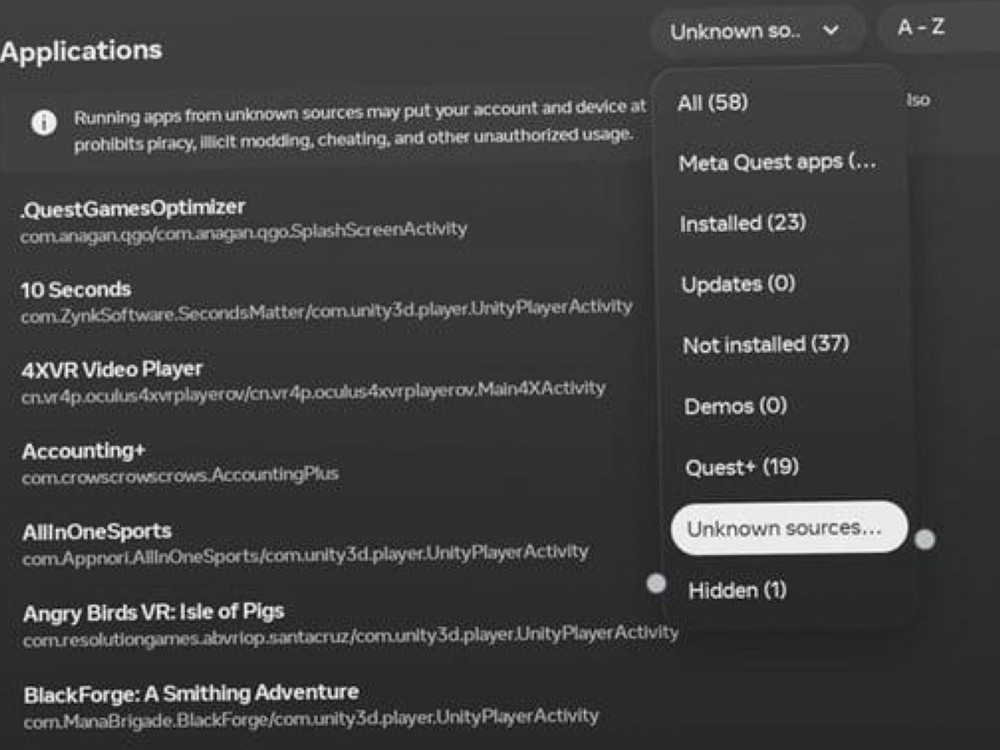1000x750 pixels.
Task: Show Not installed (37) apps
Action: [x=765, y=345]
